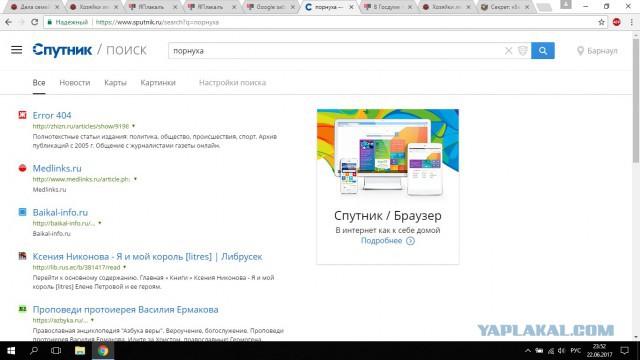The image size is (640, 360).
Task: Select the Все tab
Action: [x=39, y=82]
